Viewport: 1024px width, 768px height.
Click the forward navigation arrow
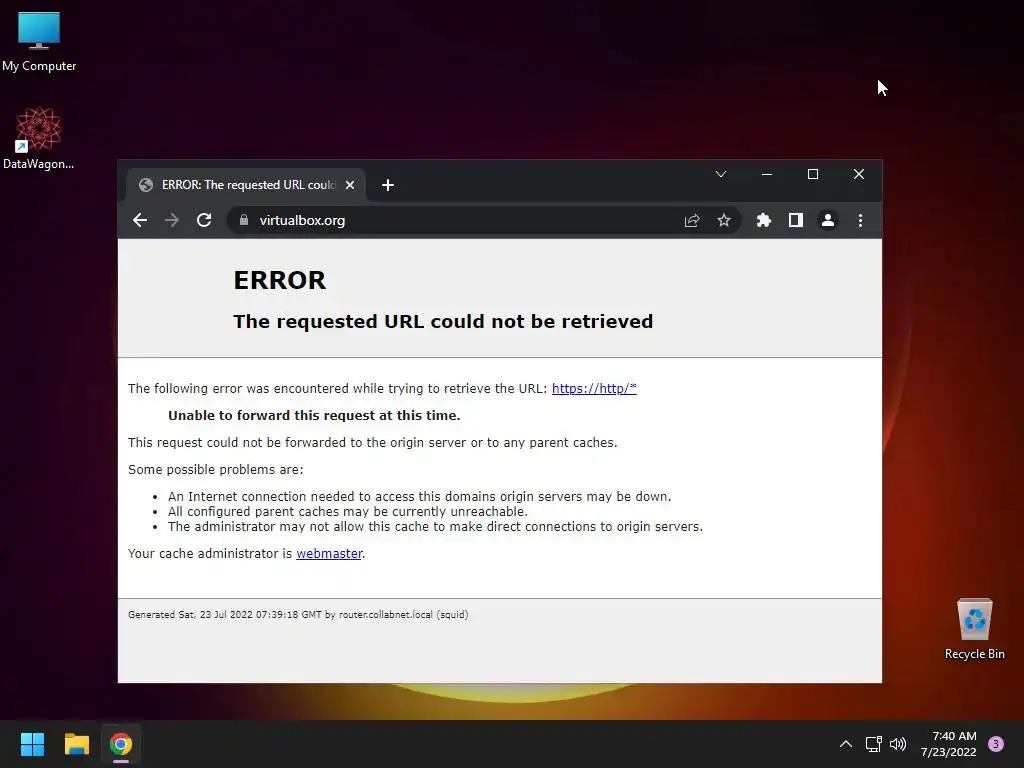click(x=172, y=220)
